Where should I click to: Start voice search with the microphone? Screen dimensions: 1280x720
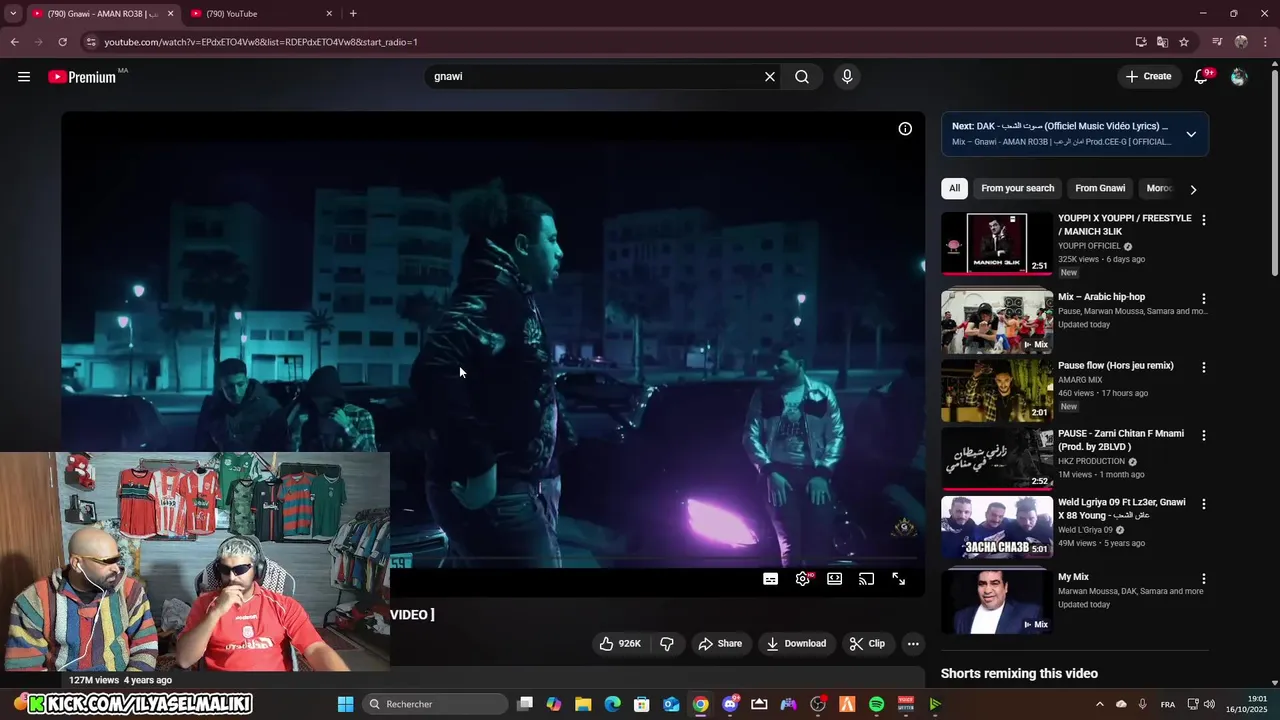(x=847, y=76)
